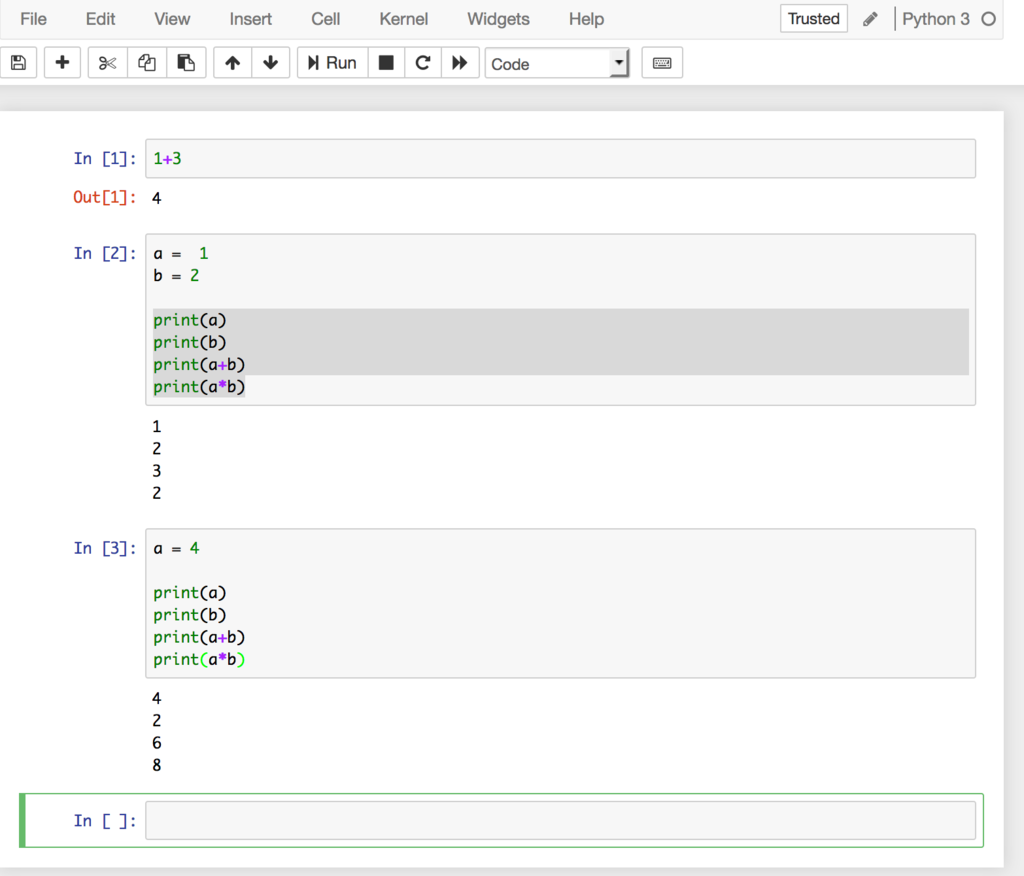Cut the selected cell using scissors icon

click(x=107, y=62)
